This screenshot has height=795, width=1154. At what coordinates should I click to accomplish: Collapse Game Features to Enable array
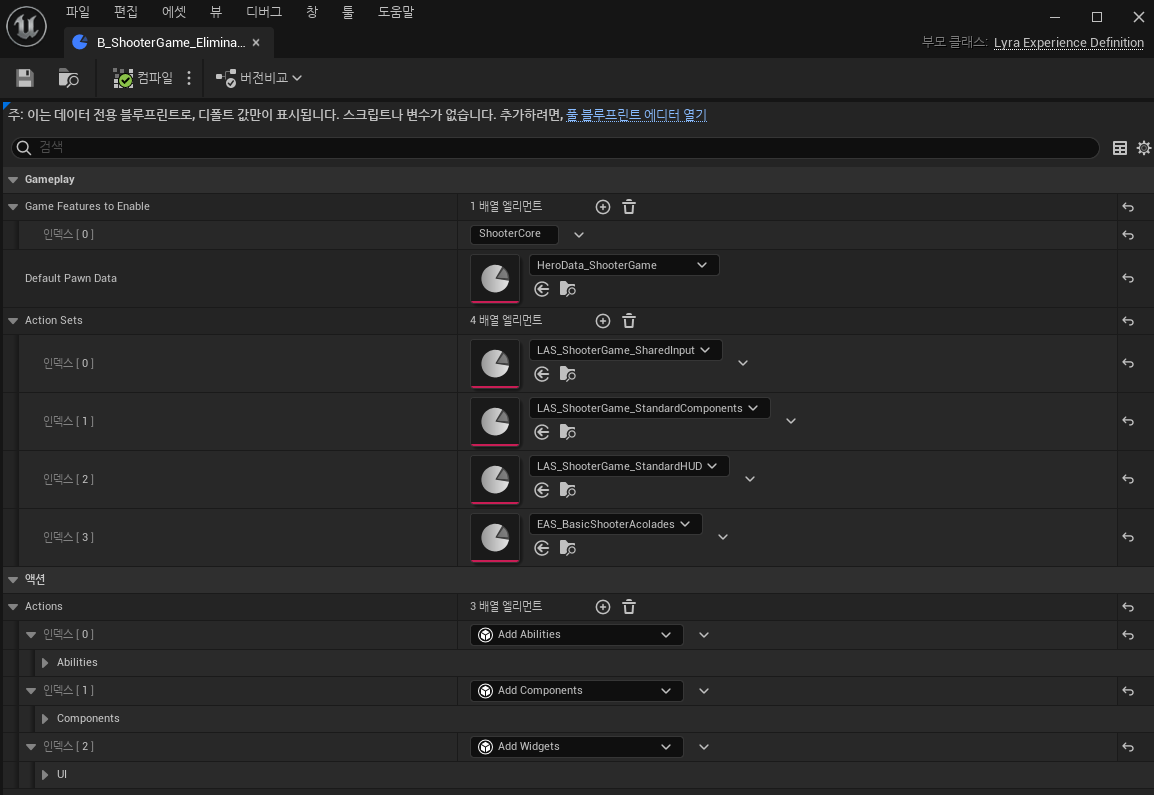[x=13, y=207]
